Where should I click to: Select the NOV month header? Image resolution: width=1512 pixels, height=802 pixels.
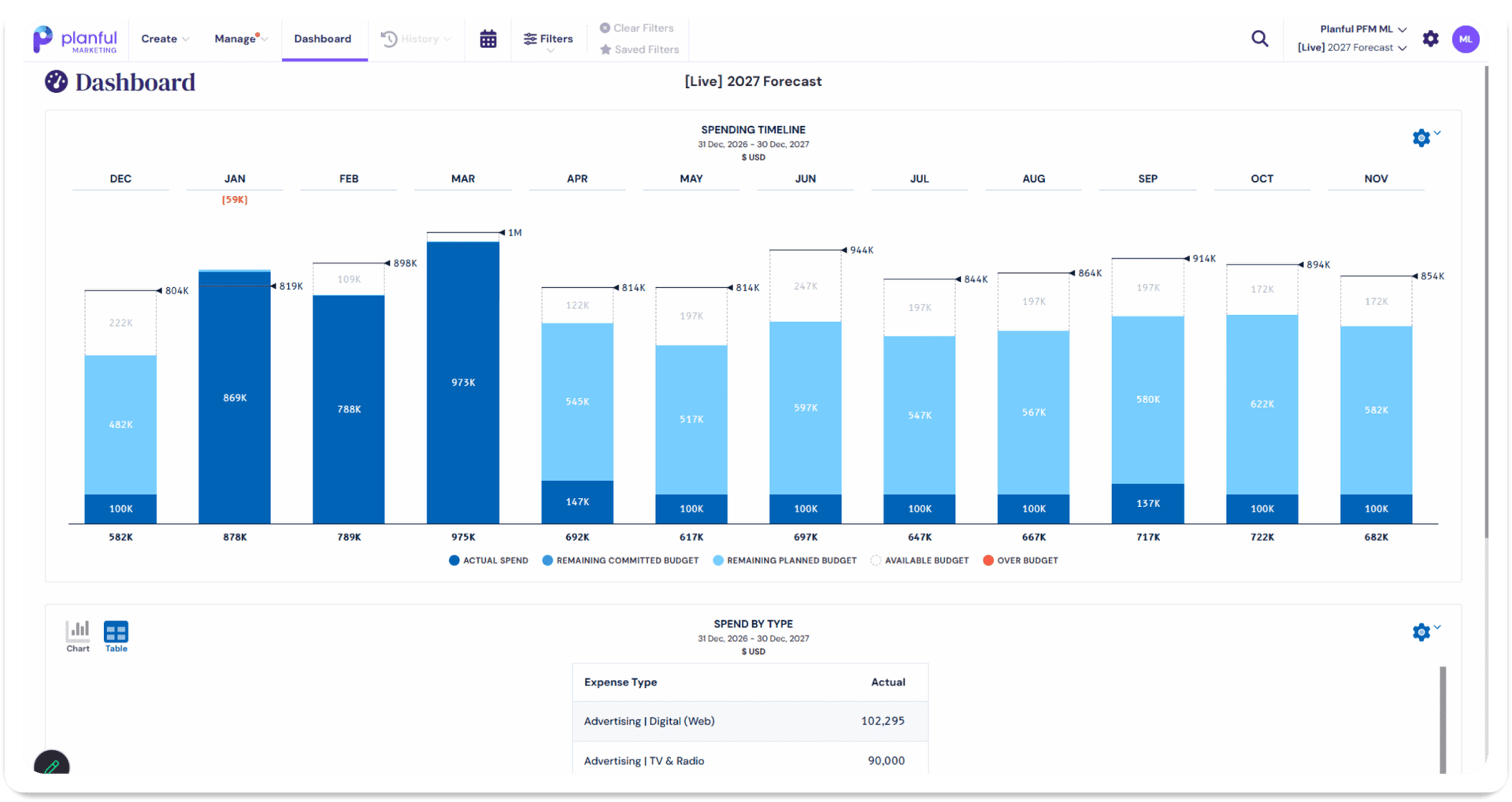[1376, 179]
